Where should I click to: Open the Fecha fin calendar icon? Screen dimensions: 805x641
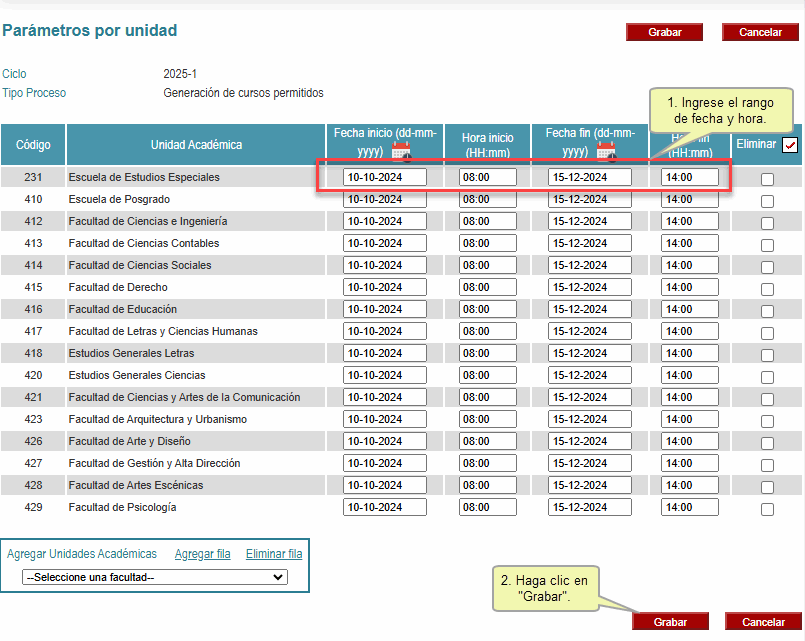[606, 152]
